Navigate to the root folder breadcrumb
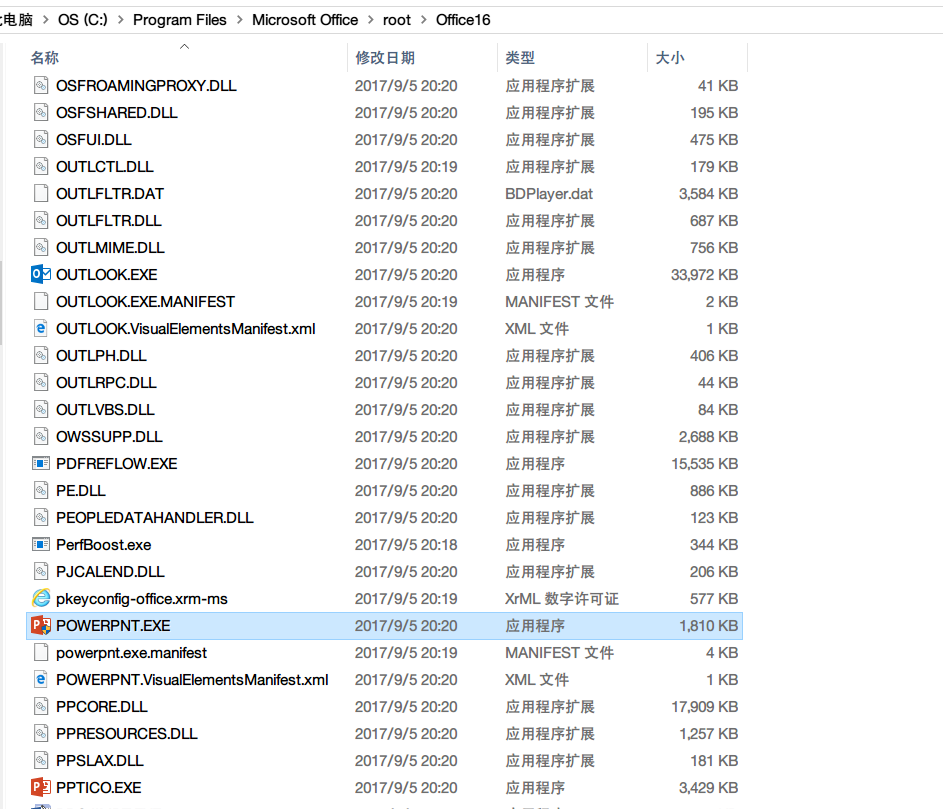The height and width of the screenshot is (809, 943). click(397, 20)
